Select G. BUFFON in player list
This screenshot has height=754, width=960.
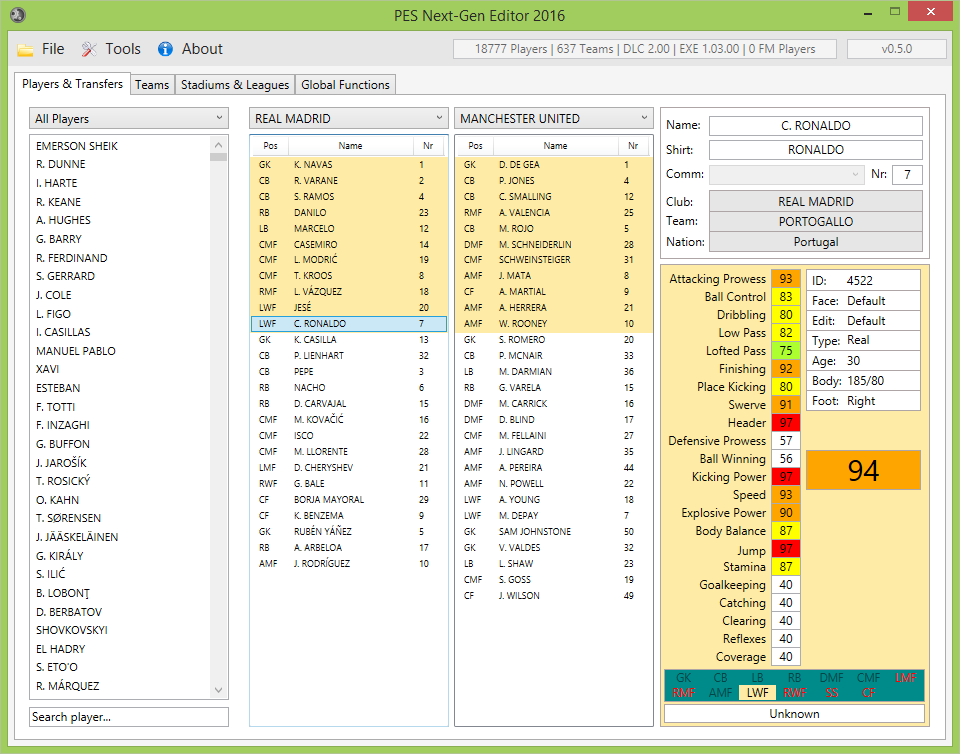point(119,444)
